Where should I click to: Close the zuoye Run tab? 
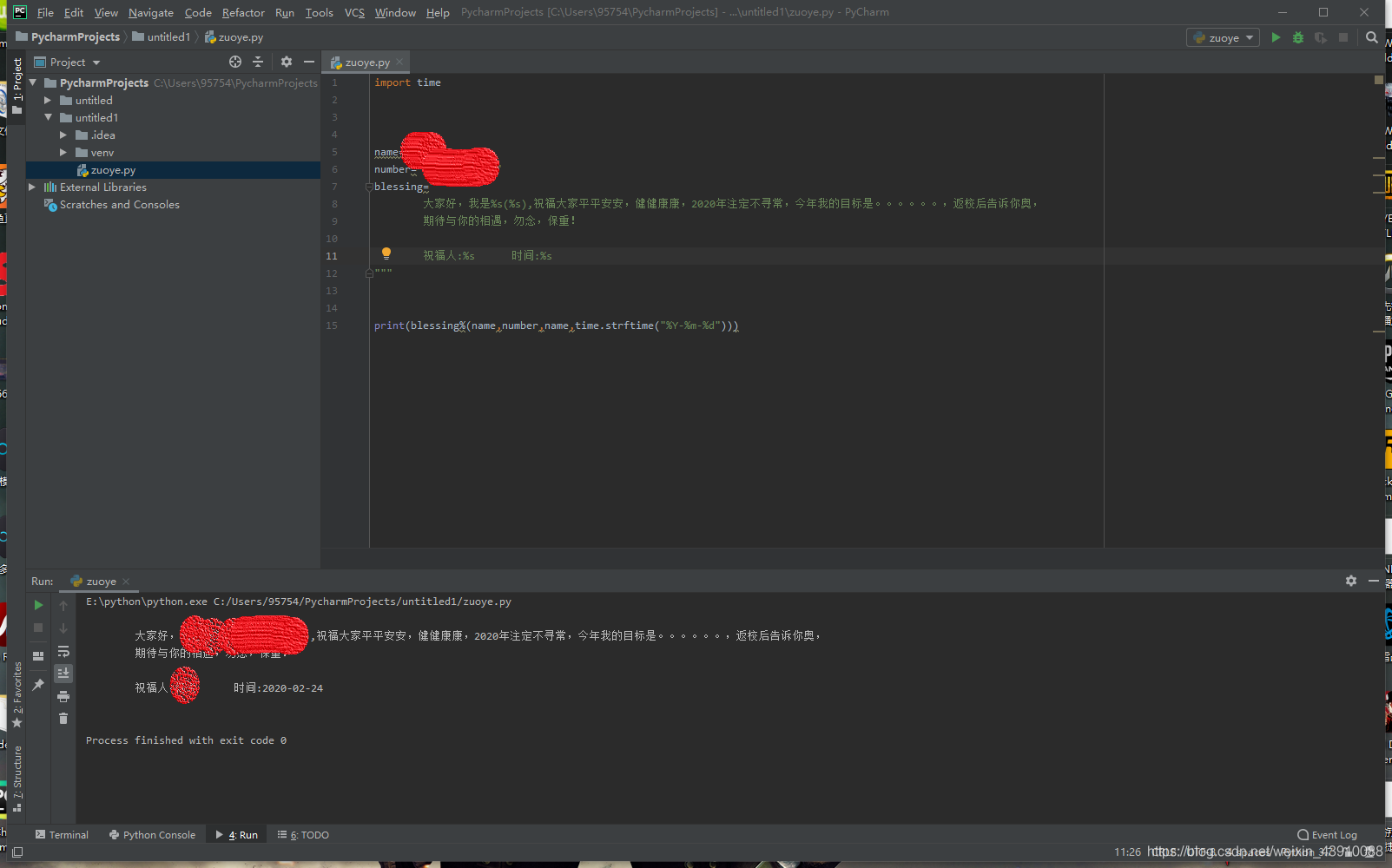click(x=126, y=582)
